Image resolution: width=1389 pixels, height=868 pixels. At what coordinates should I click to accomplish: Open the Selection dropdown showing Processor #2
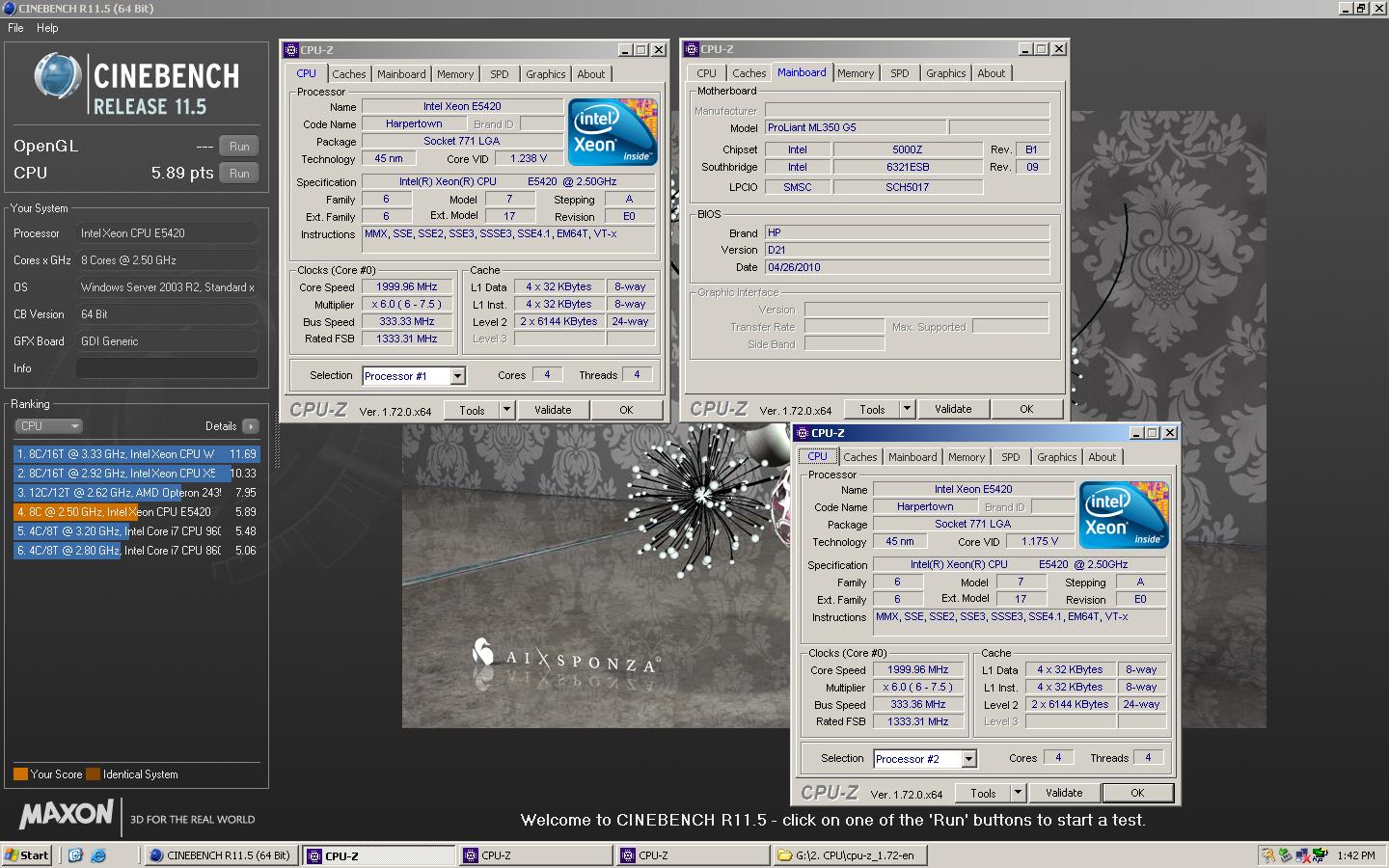(969, 759)
